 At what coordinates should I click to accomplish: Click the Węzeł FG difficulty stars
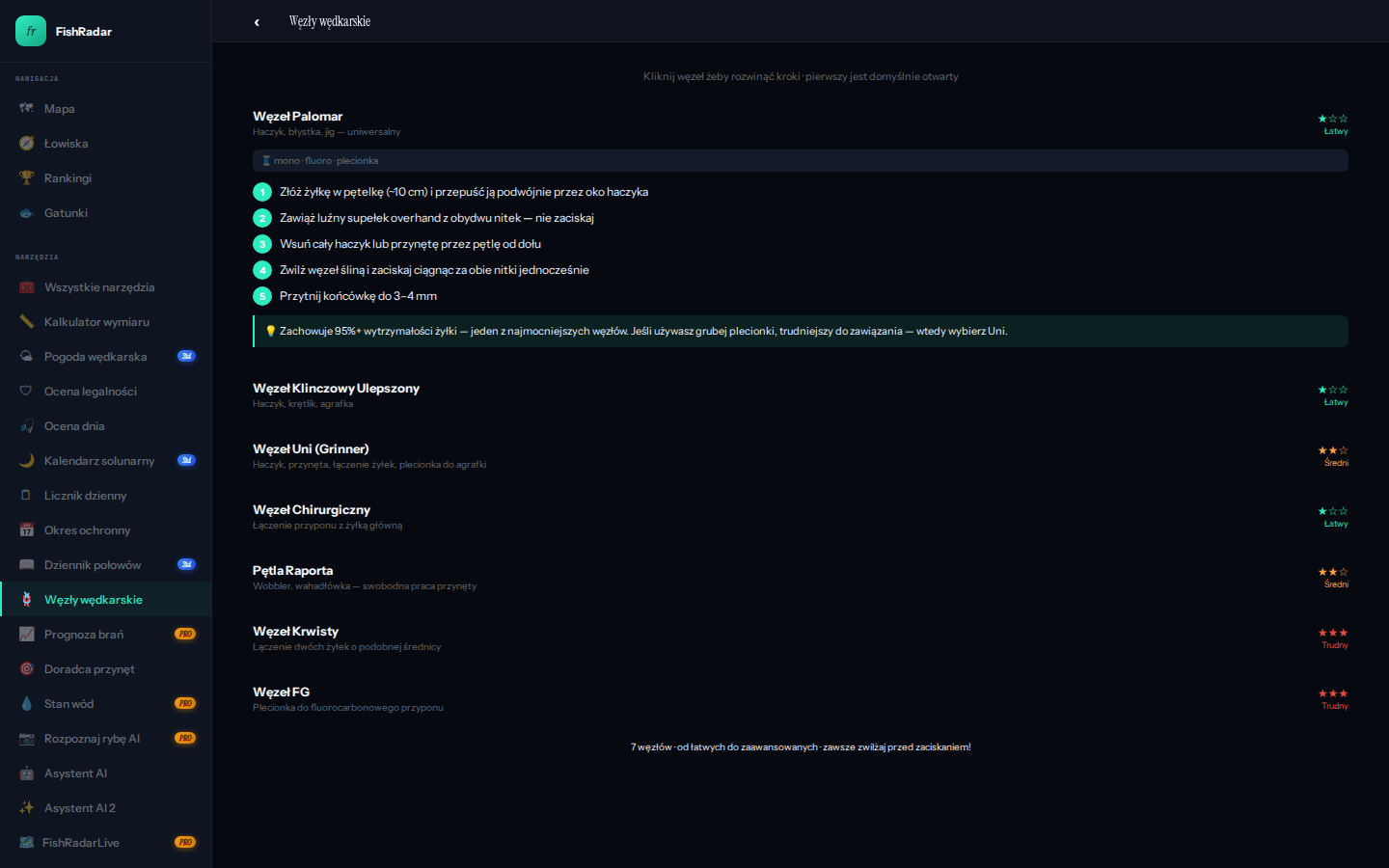click(x=1333, y=693)
